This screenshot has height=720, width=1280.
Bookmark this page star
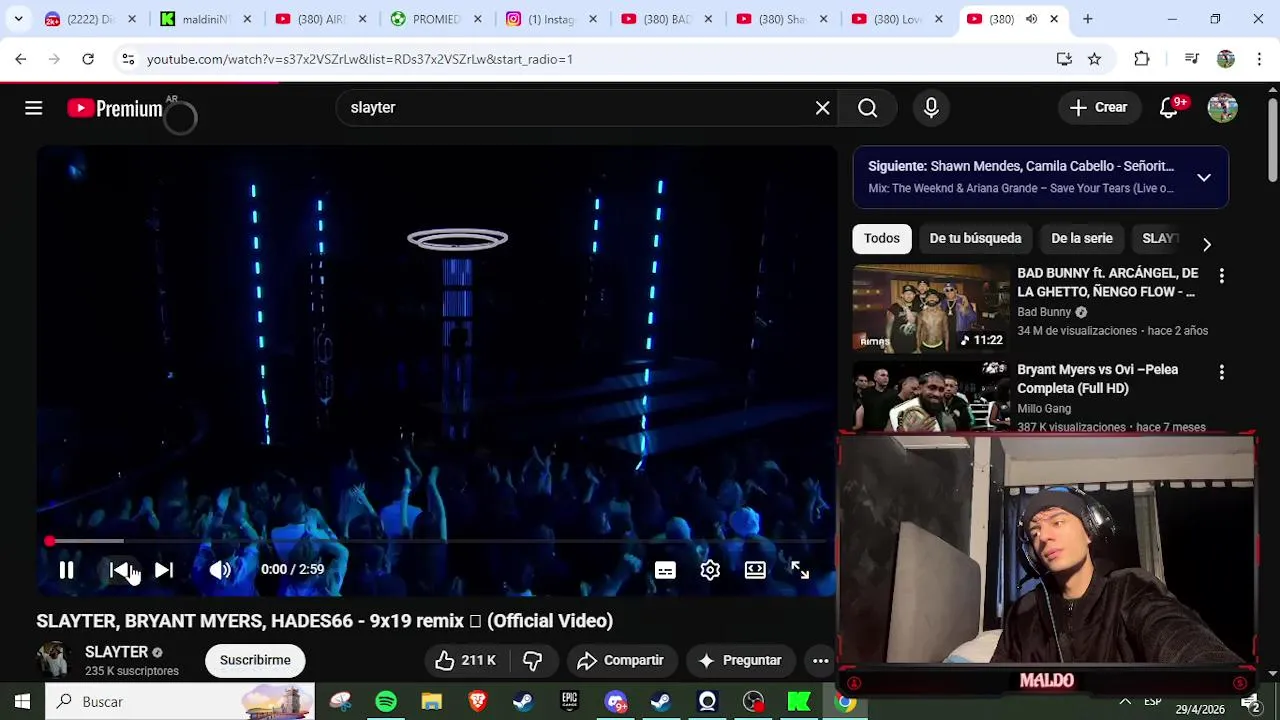(x=1094, y=60)
